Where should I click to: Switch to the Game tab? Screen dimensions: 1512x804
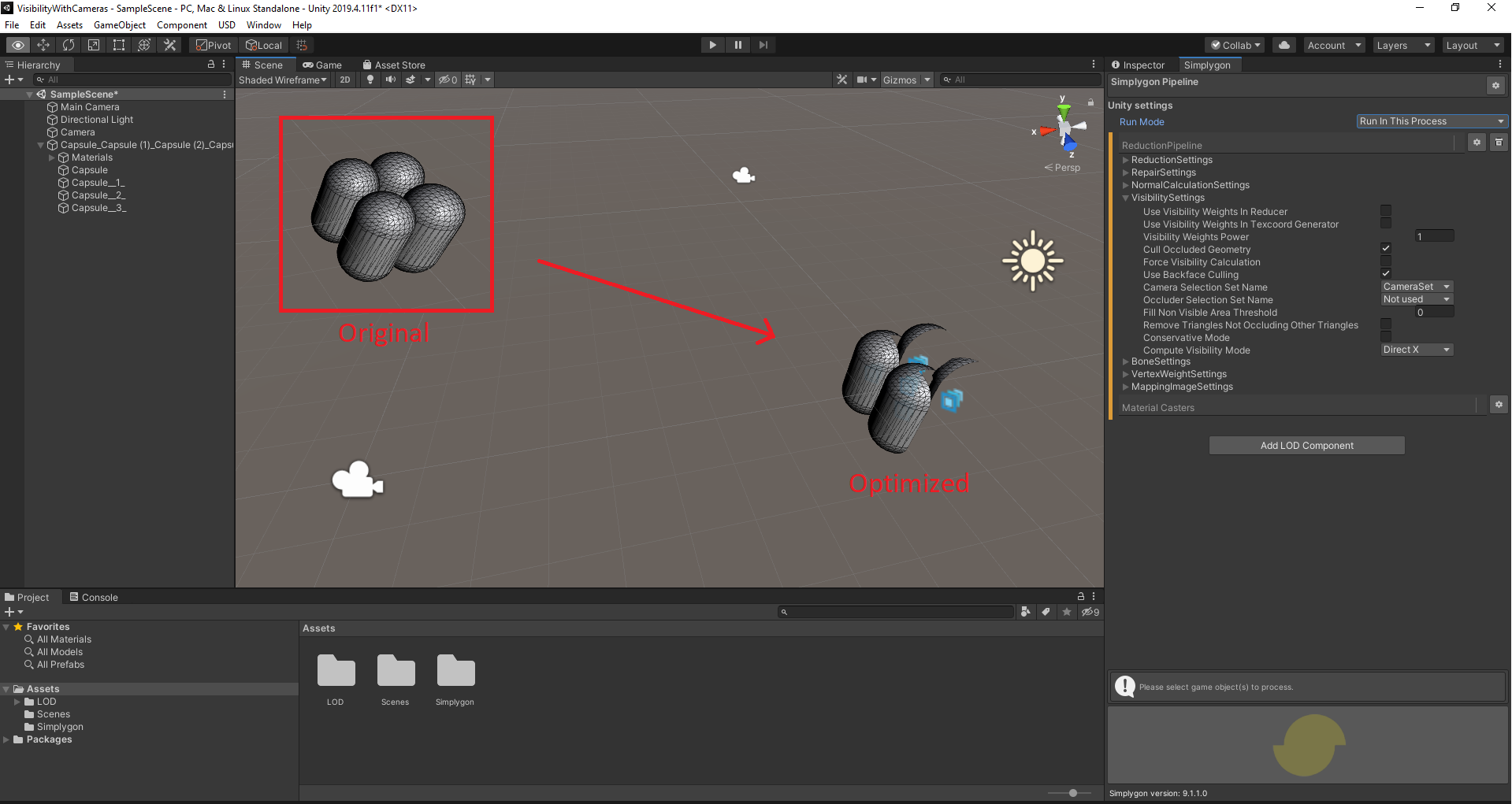pos(323,65)
